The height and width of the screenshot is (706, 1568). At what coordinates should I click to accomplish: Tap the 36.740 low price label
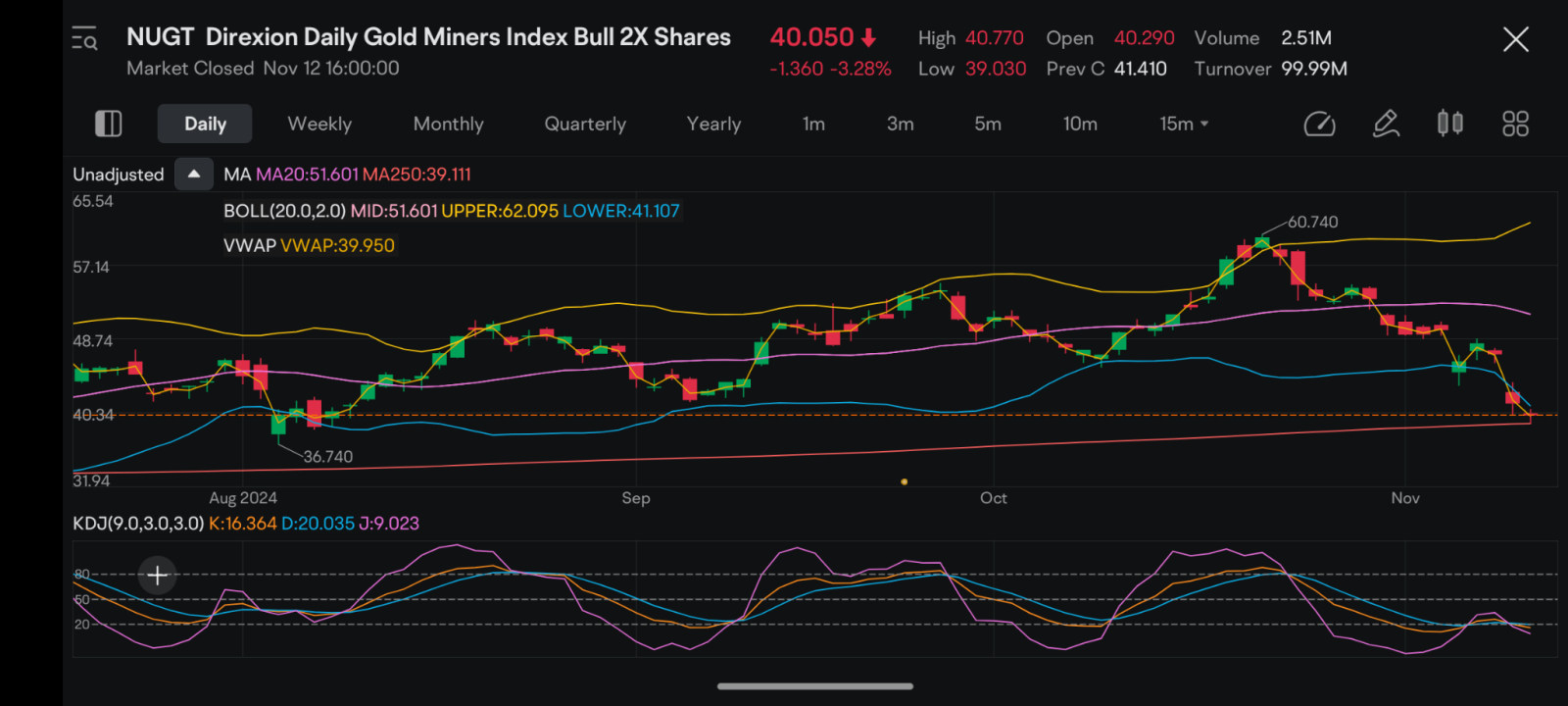click(327, 457)
